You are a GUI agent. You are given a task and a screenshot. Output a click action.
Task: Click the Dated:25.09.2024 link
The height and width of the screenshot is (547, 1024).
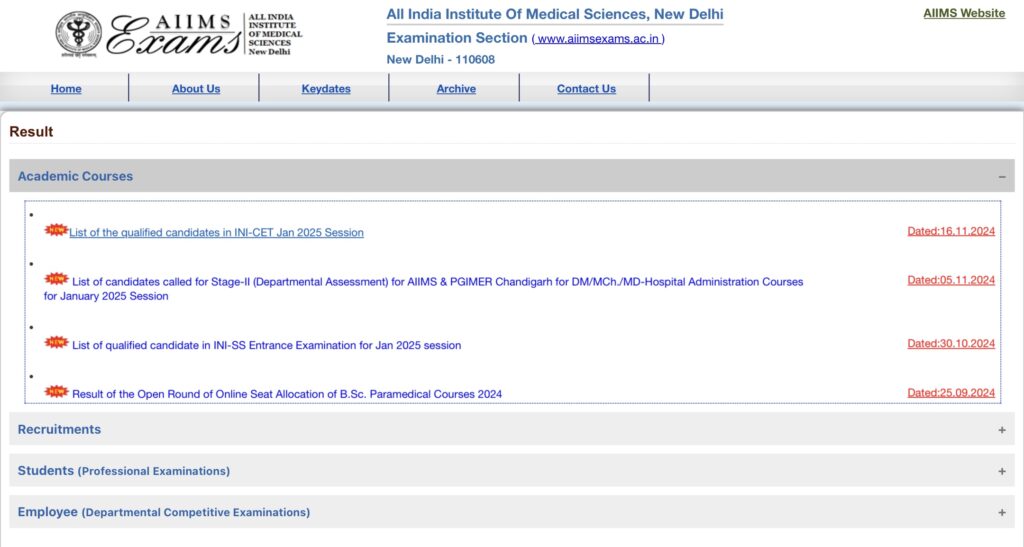point(951,393)
